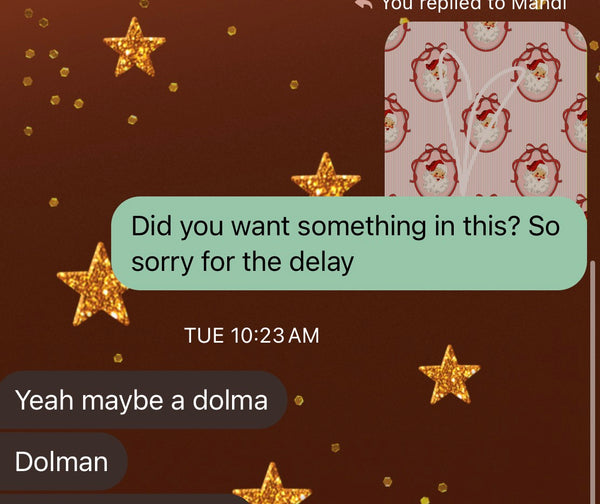Tap the reply arrow icon at top
Viewport: 600px width, 504px height.
(x=363, y=4)
